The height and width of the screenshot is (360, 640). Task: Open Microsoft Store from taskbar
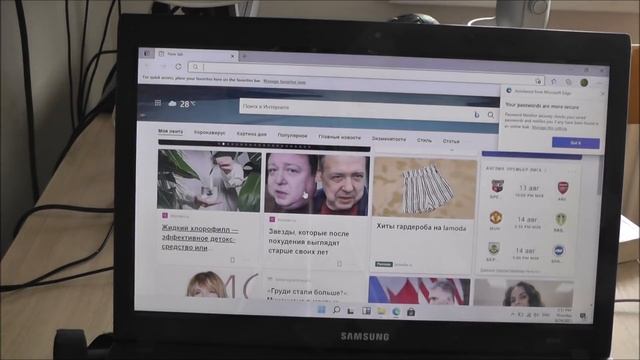tap(411, 313)
